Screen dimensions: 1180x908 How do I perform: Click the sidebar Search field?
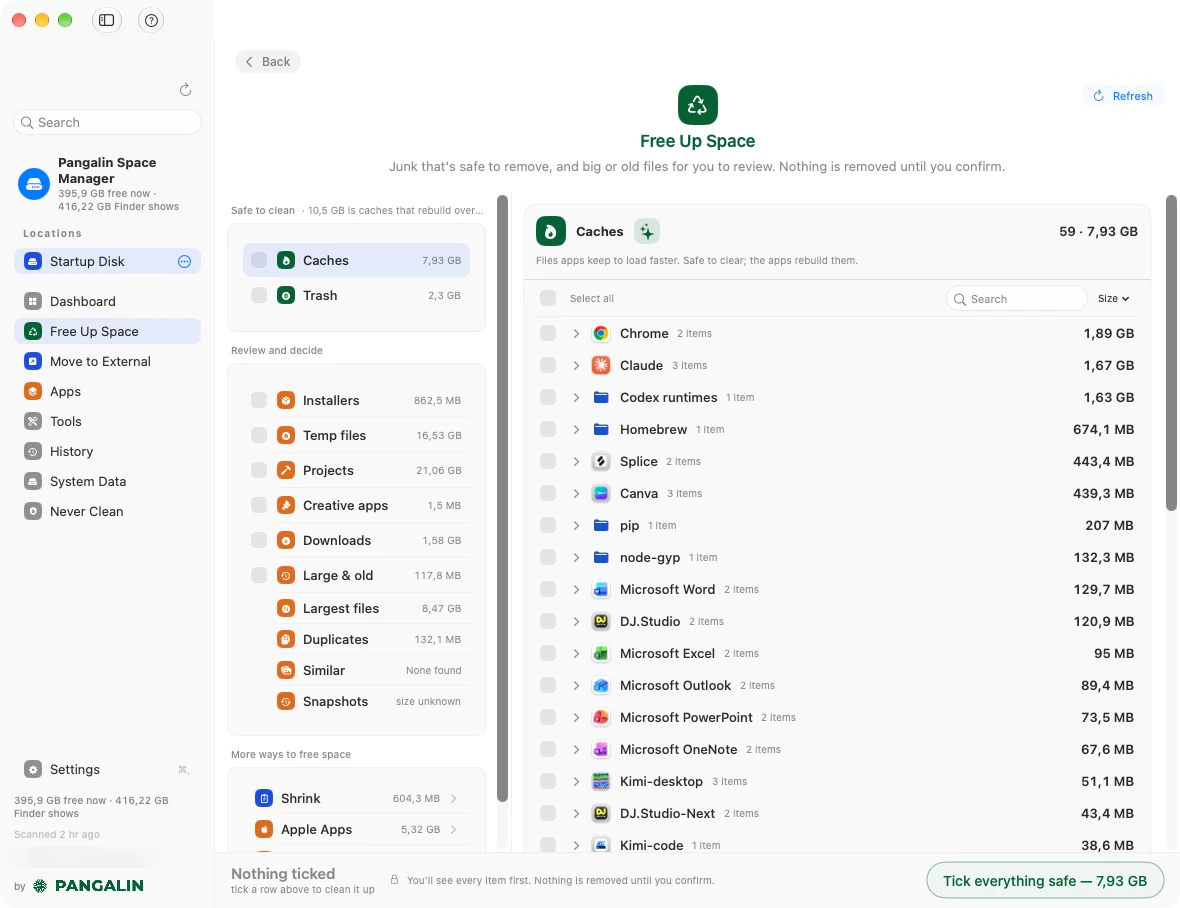(x=108, y=122)
